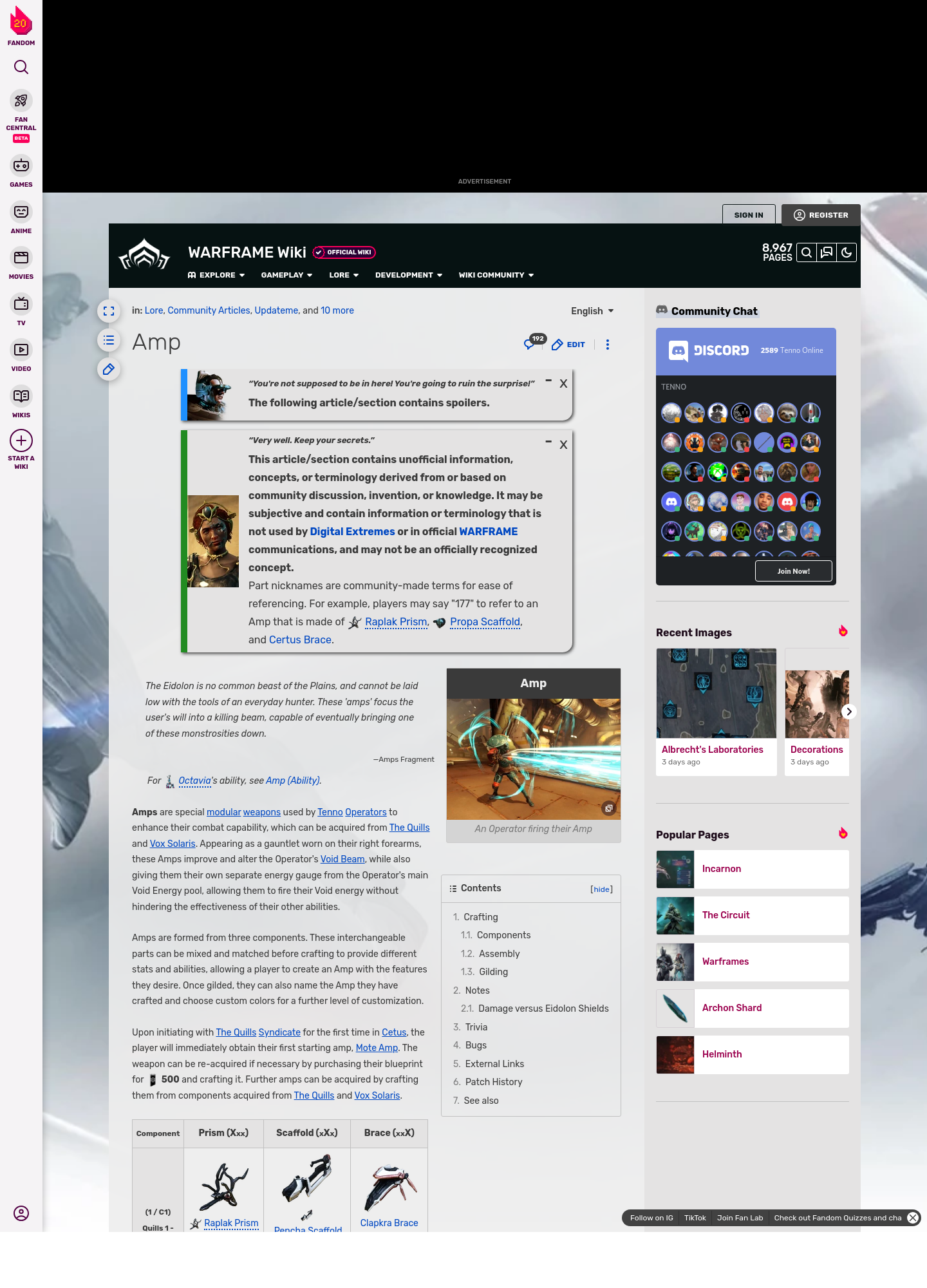Open the Video section in sidebar
Viewport: 927px width, 1288px height.
tap(21, 355)
